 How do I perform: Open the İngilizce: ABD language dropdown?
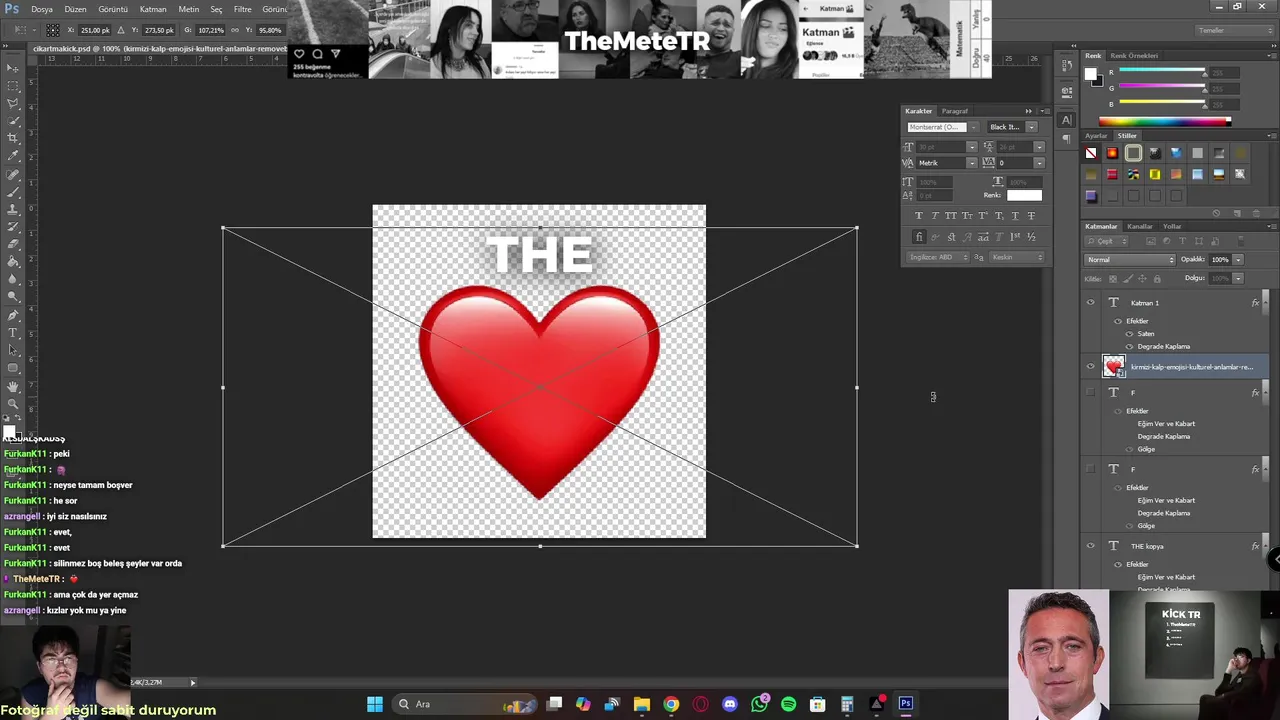938,257
